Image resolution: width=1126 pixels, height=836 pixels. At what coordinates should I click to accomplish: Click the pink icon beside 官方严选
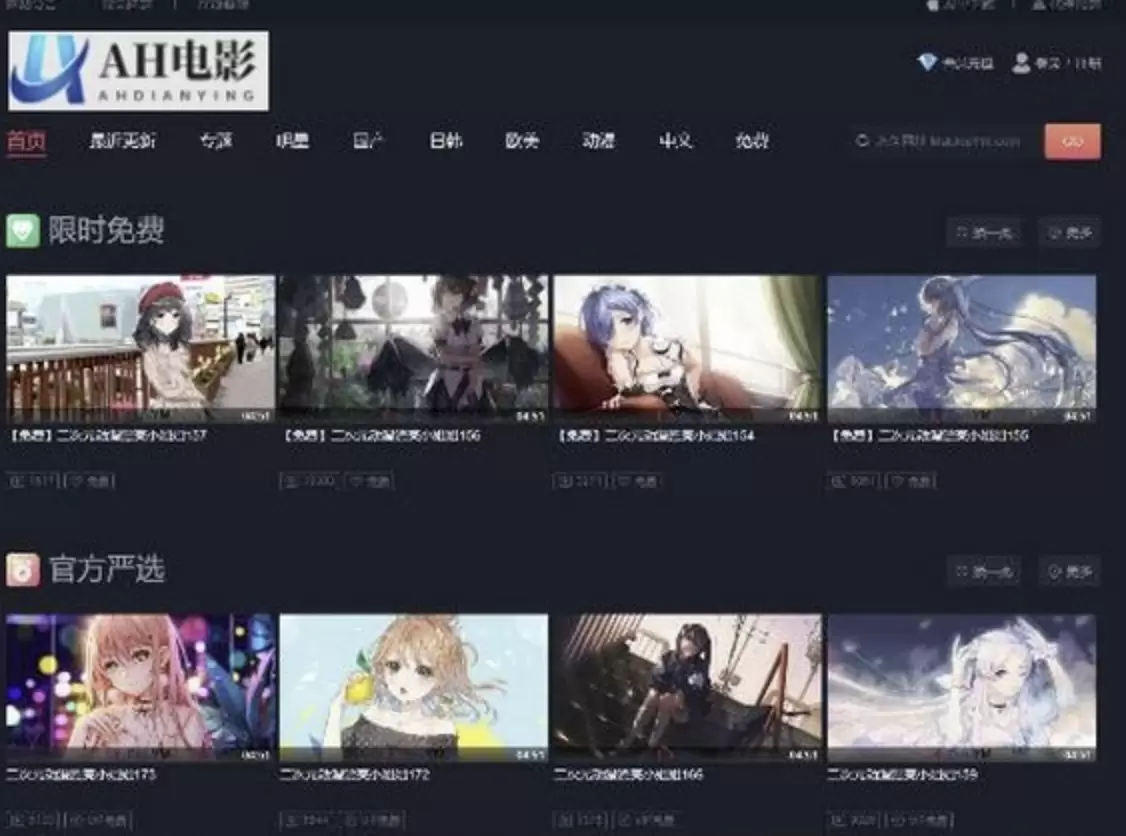23,570
